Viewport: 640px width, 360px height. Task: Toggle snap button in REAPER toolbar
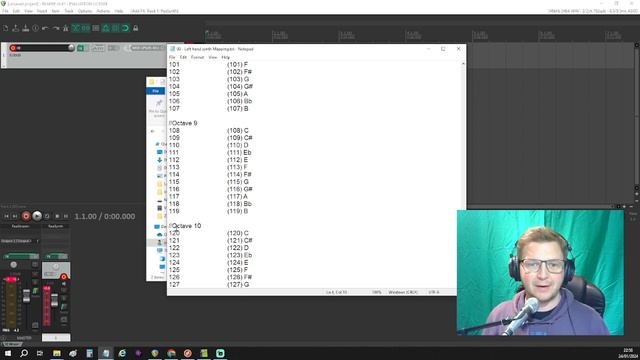coord(125,28)
